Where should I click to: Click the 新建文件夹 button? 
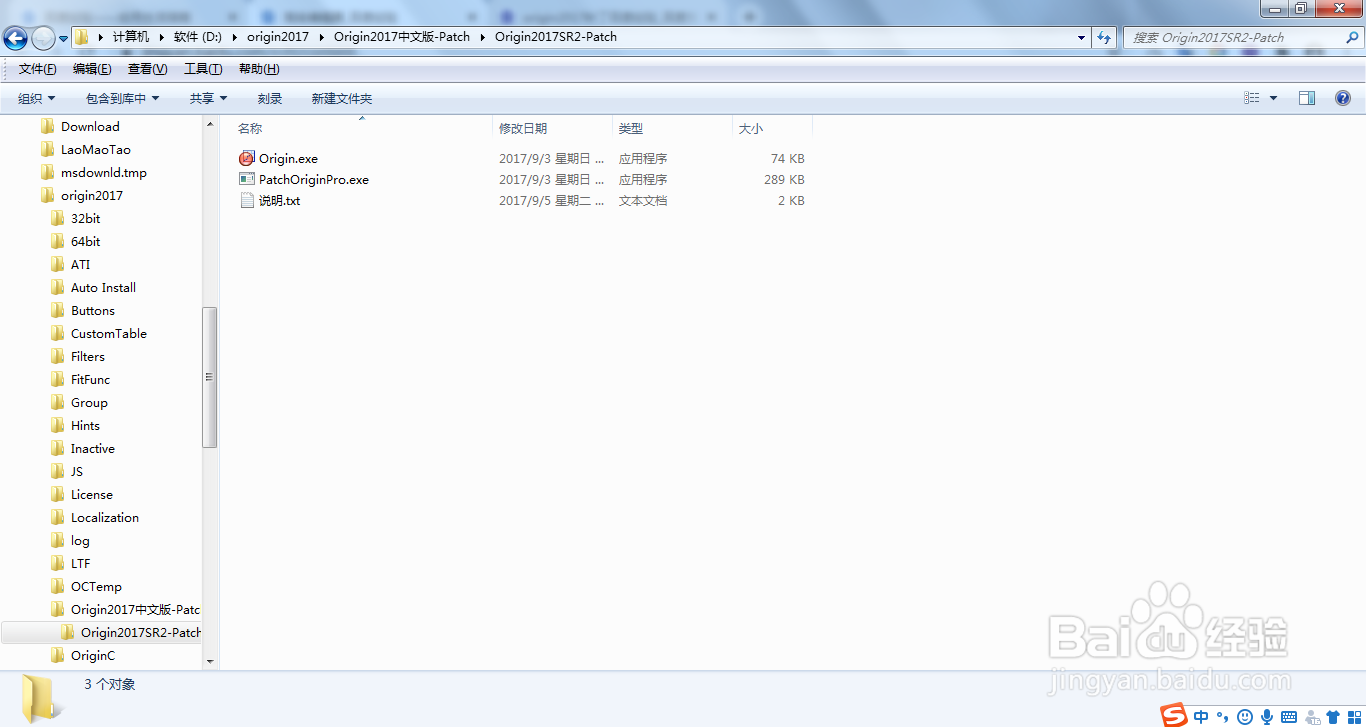(x=341, y=98)
